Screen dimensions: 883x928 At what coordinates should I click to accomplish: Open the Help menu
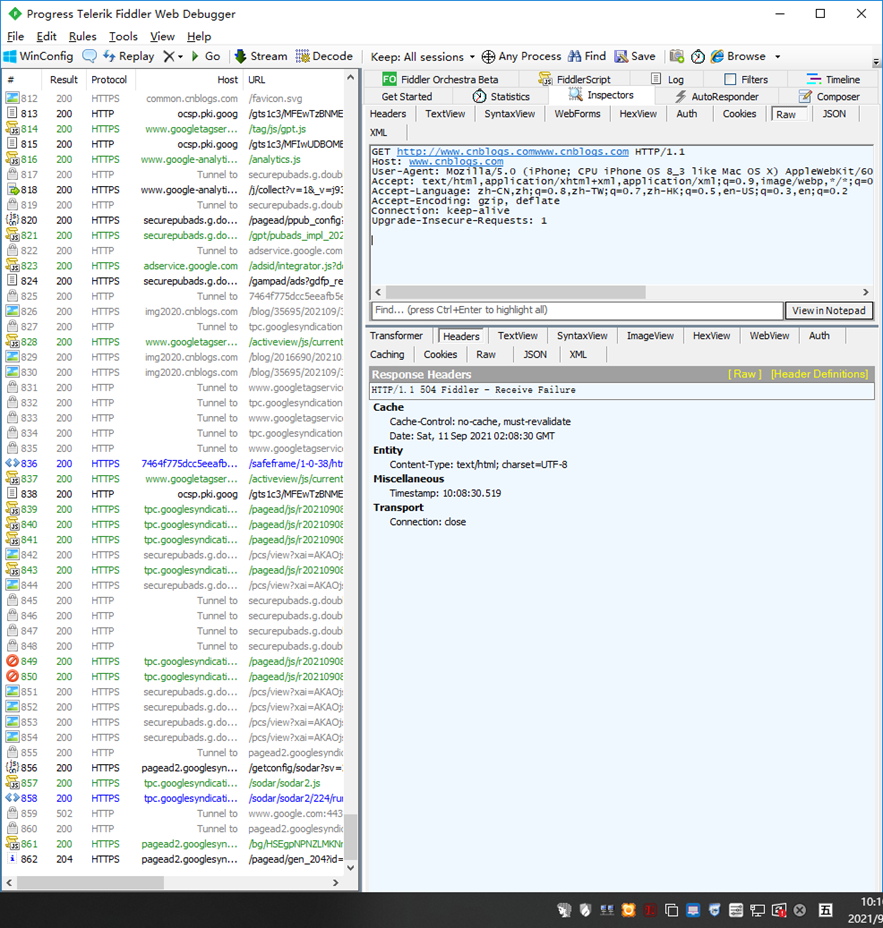coord(199,36)
